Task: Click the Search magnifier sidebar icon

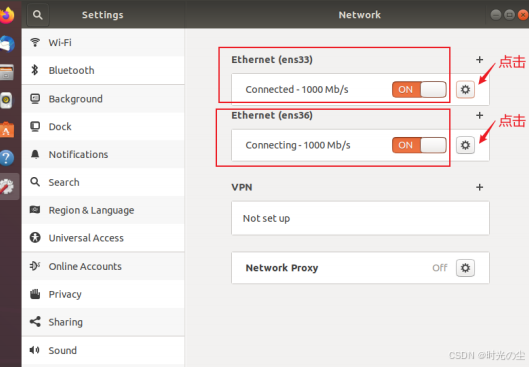Action: (35, 182)
